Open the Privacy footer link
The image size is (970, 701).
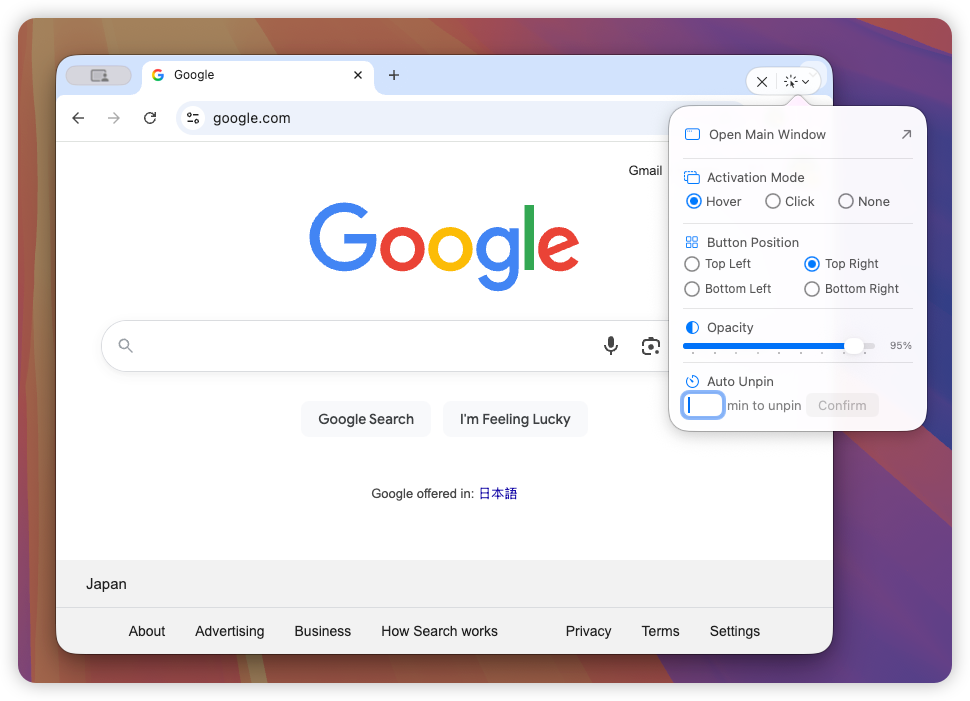(588, 631)
